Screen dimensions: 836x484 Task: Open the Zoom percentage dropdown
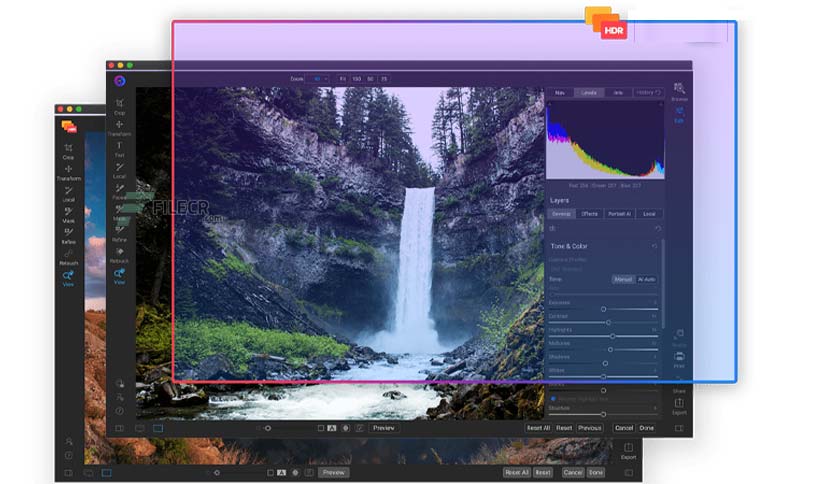click(x=319, y=79)
